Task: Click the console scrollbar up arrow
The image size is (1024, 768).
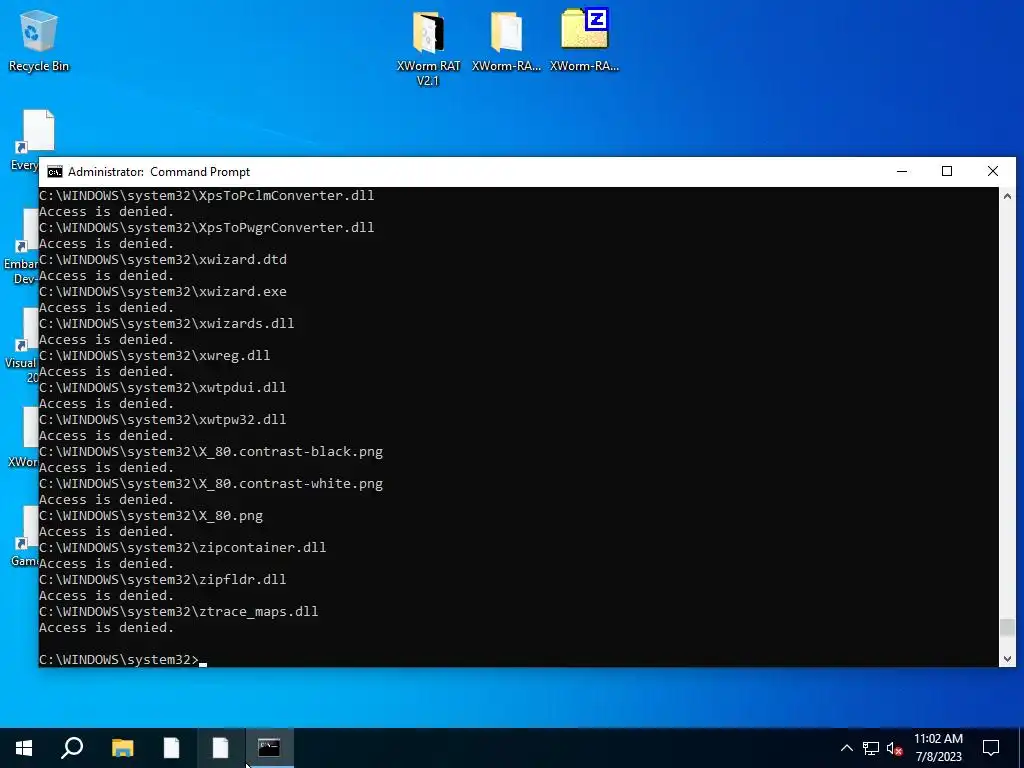Action: tap(1007, 196)
